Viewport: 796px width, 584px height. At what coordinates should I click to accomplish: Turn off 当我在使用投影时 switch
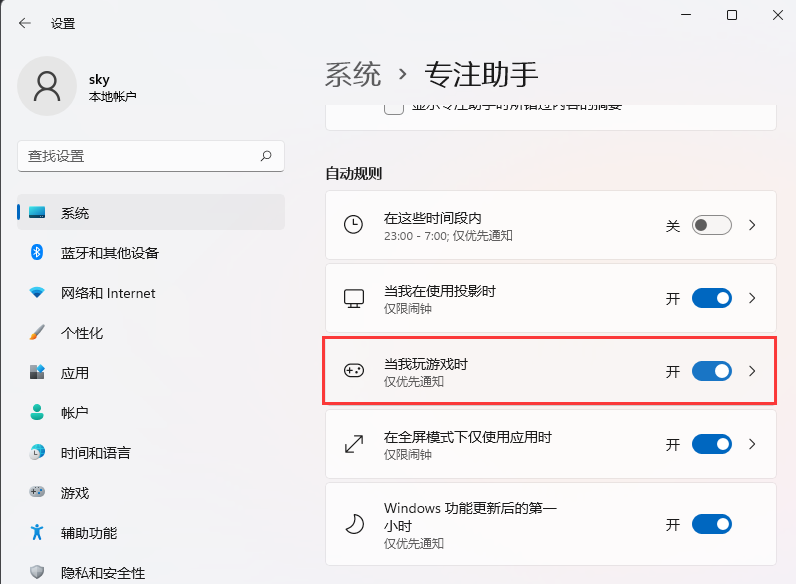point(712,298)
